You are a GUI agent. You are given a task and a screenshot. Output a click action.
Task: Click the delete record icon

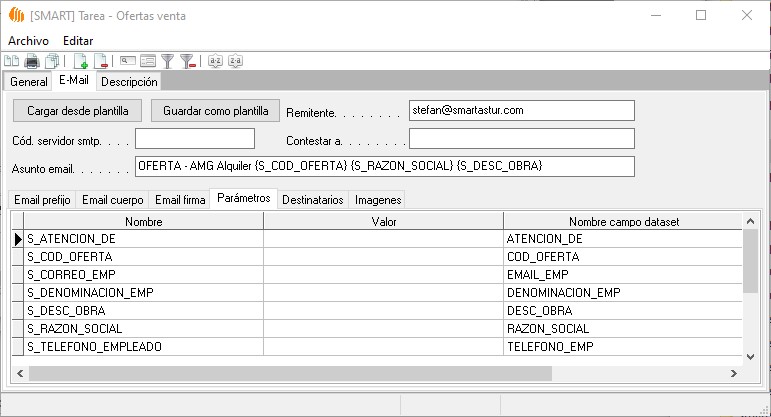coord(100,62)
